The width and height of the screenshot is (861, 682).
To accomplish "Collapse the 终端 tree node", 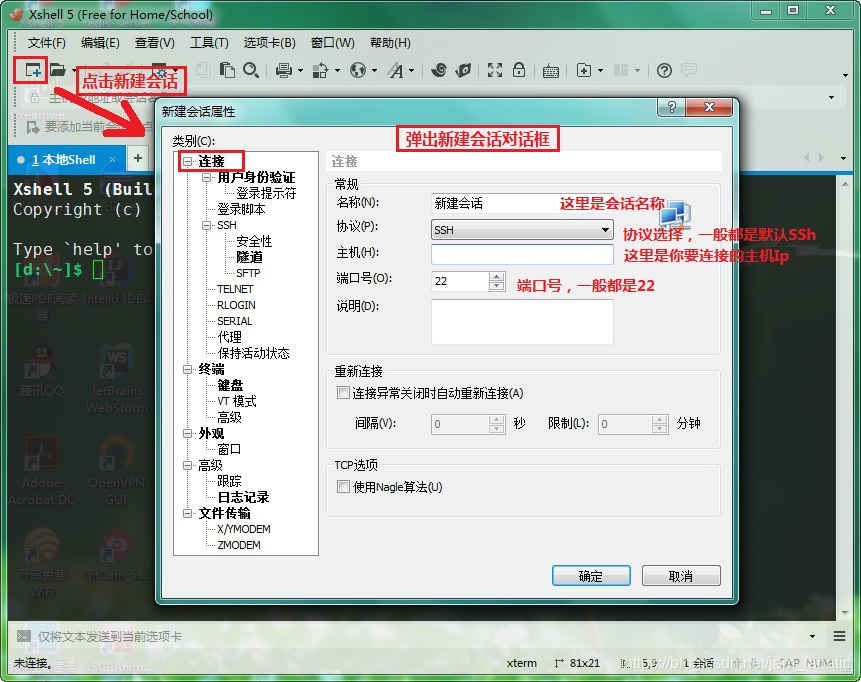I will [188, 369].
